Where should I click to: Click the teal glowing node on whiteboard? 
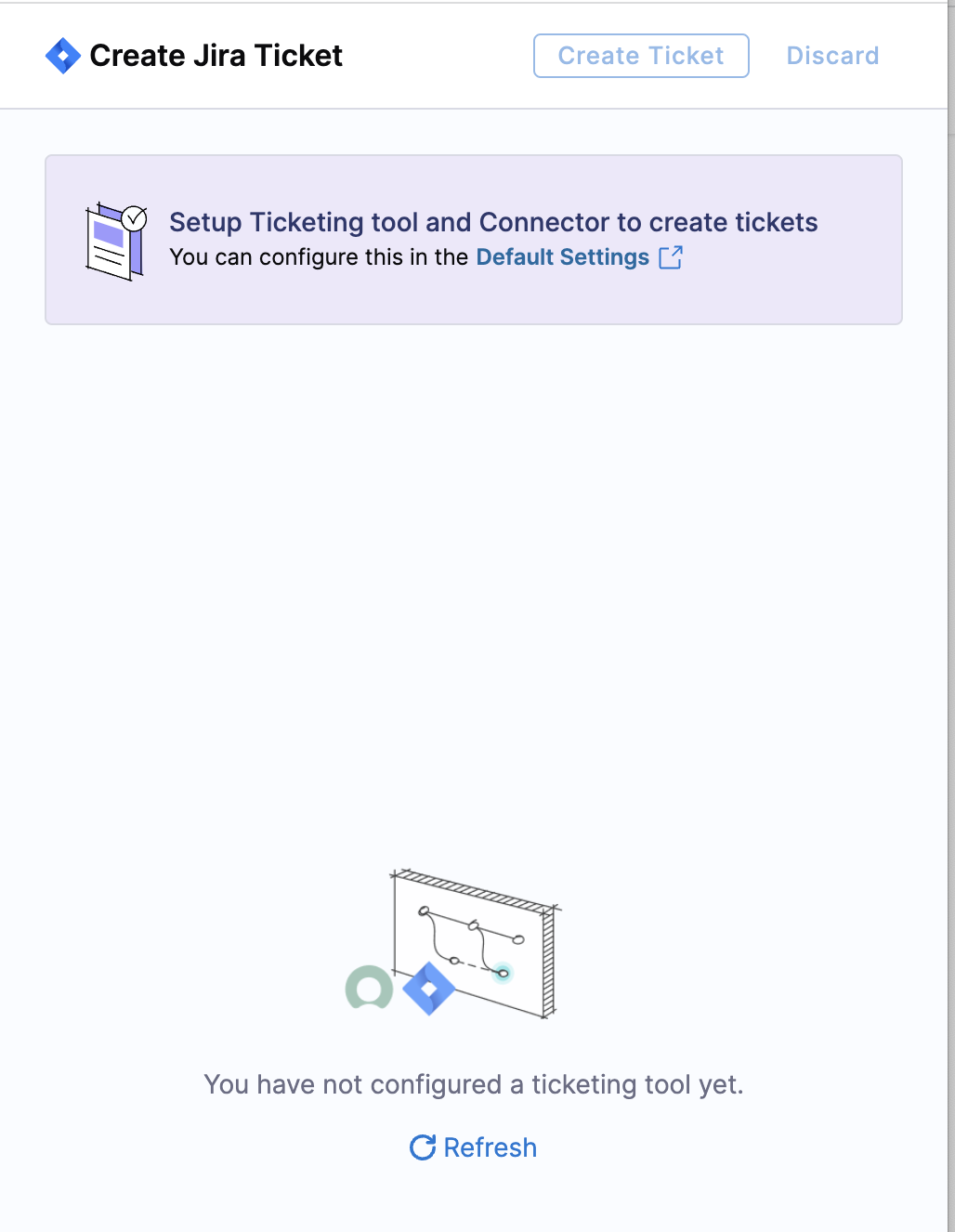pos(503,973)
